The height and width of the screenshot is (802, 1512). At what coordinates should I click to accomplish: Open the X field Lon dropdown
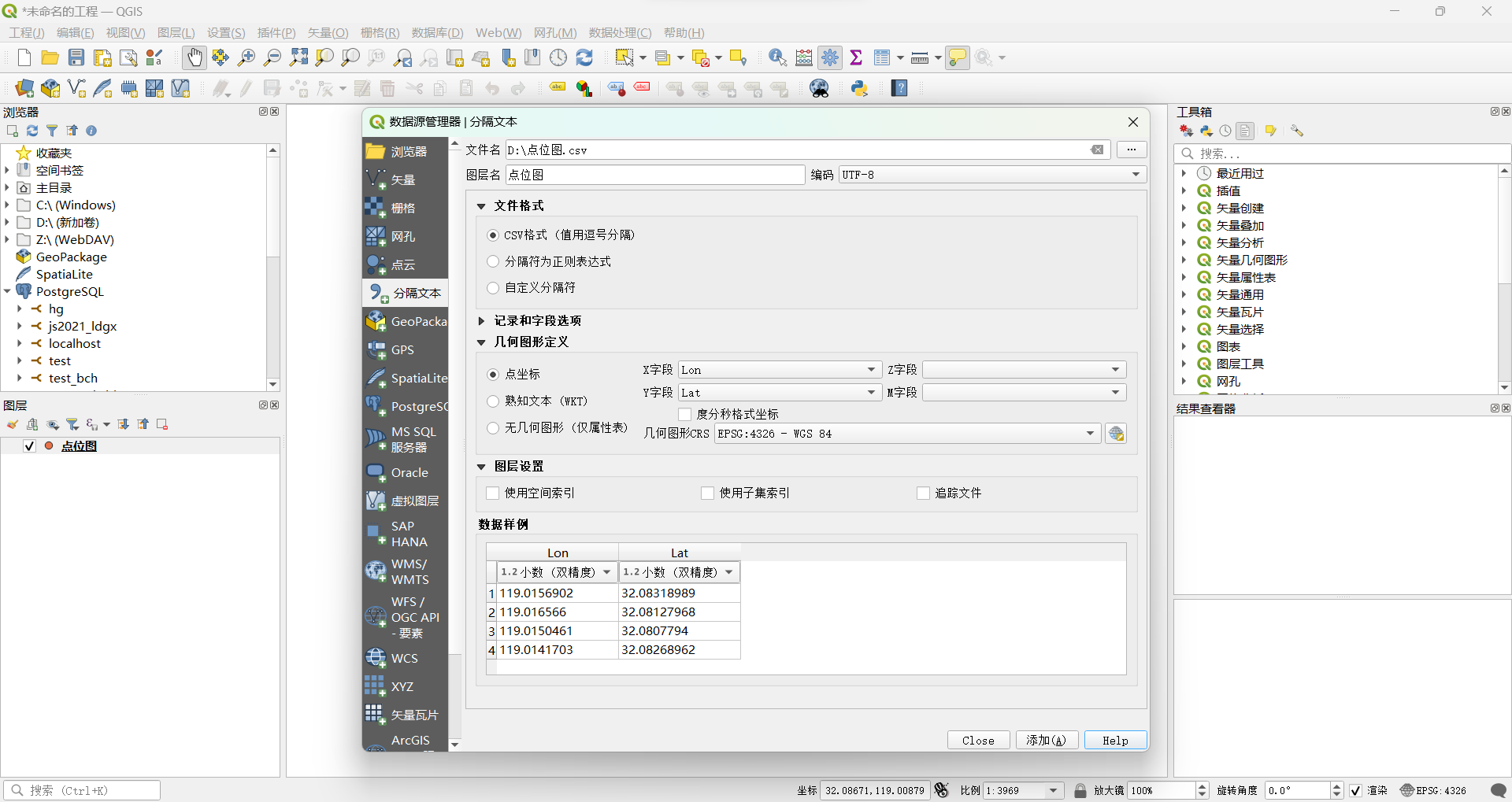click(x=780, y=370)
